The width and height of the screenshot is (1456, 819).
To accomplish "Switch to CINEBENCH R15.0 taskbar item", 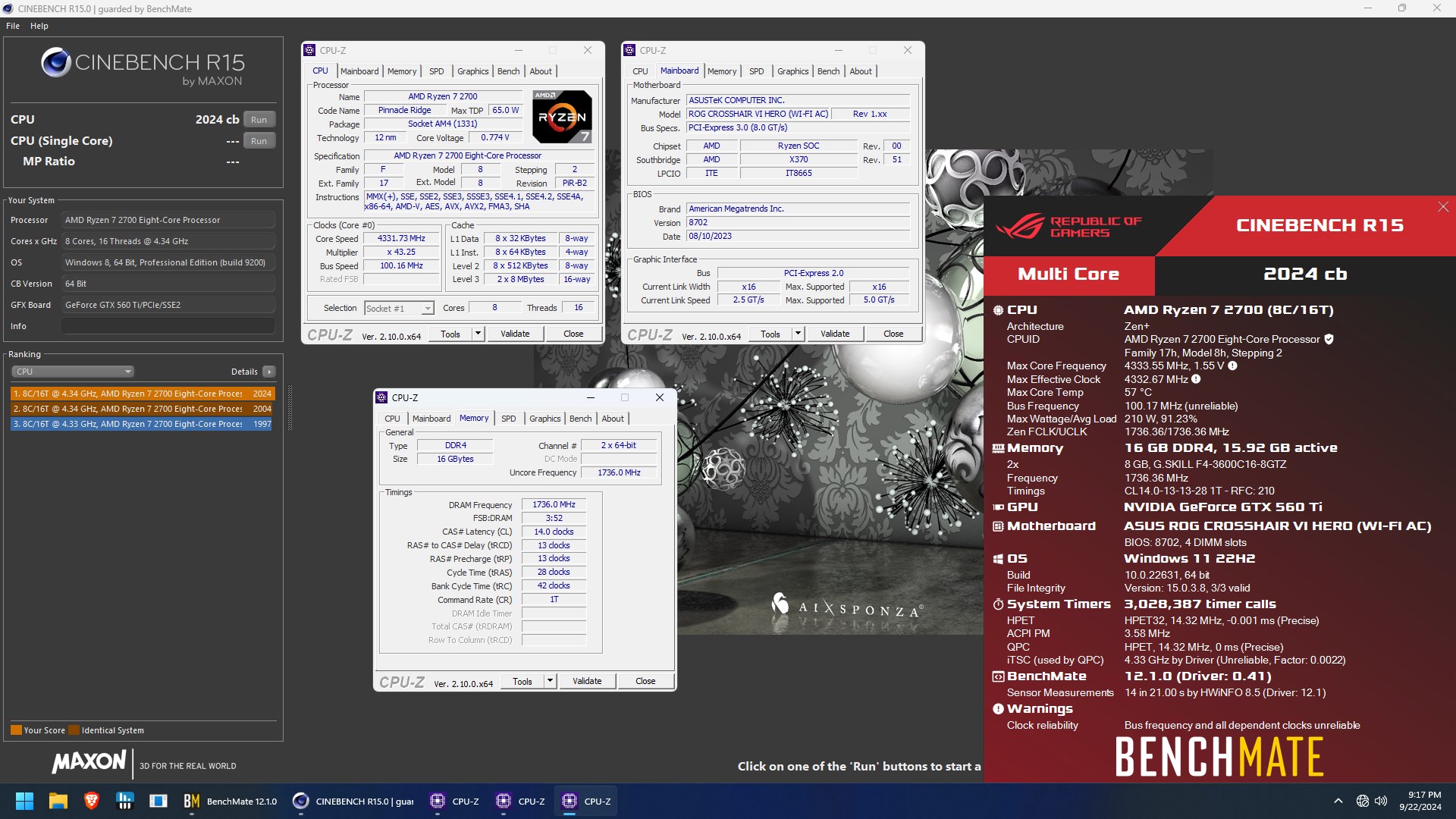I will (353, 801).
